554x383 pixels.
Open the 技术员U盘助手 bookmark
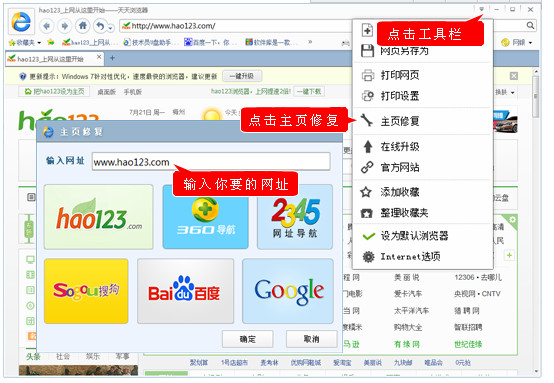(151, 42)
